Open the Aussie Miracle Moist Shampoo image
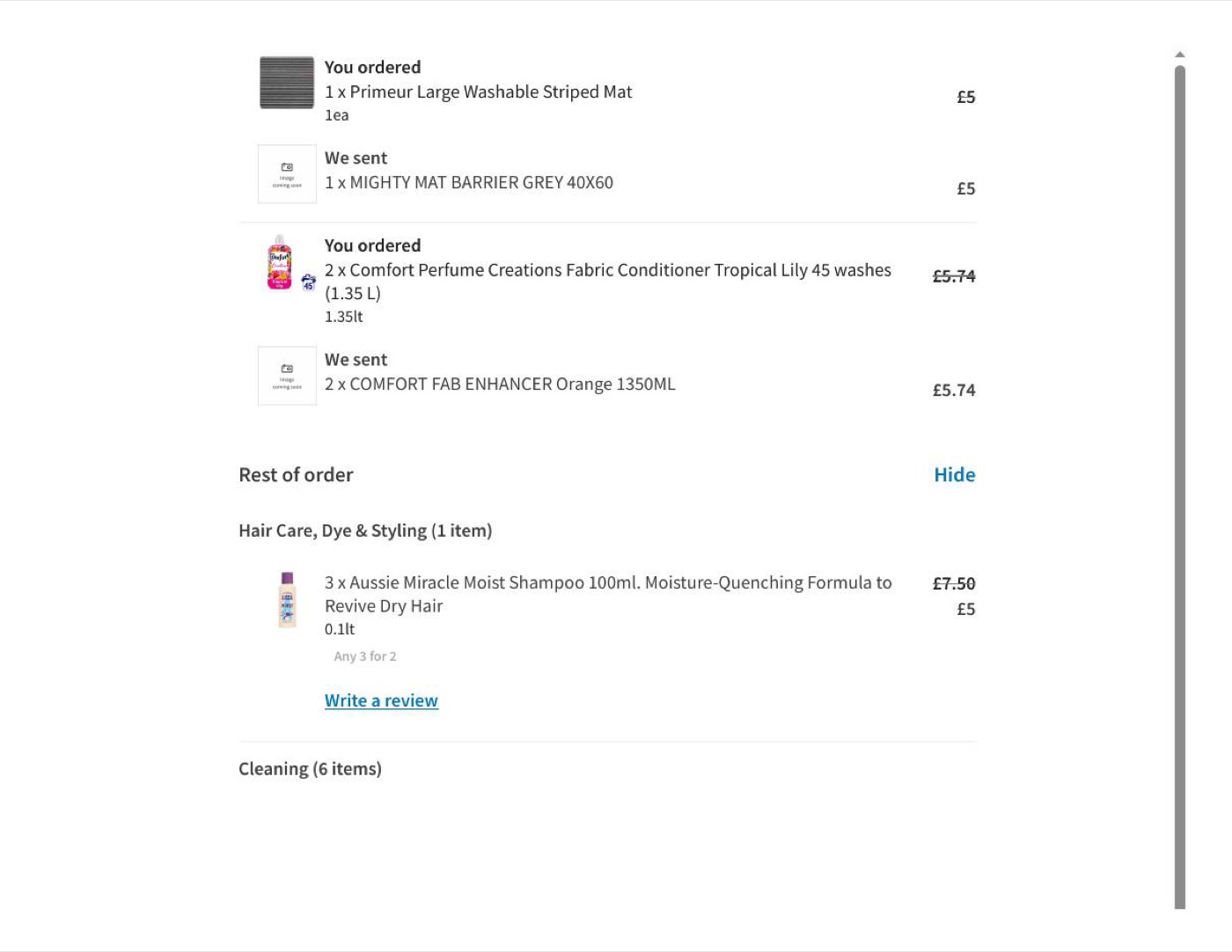Screen dimensions: 1232x952 pyautogui.click(x=287, y=600)
